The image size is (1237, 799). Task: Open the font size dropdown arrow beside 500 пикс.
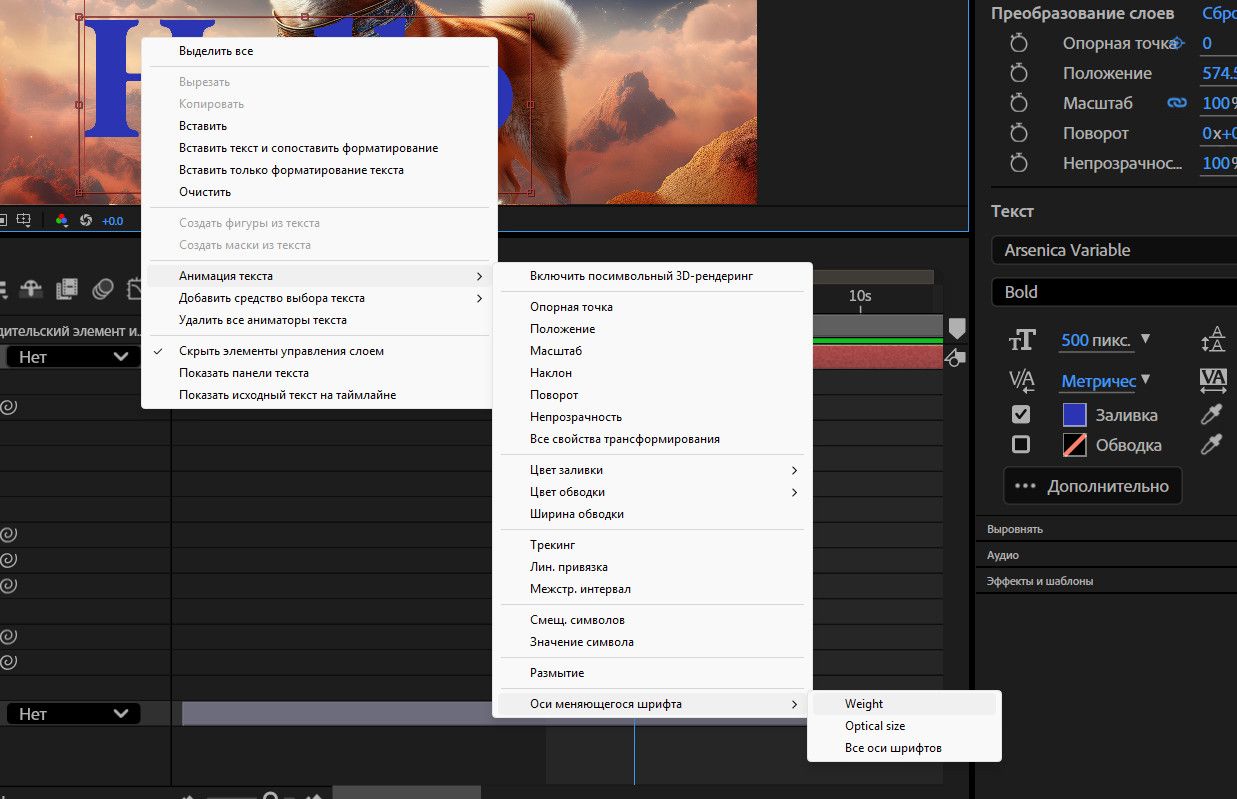[x=1146, y=339]
